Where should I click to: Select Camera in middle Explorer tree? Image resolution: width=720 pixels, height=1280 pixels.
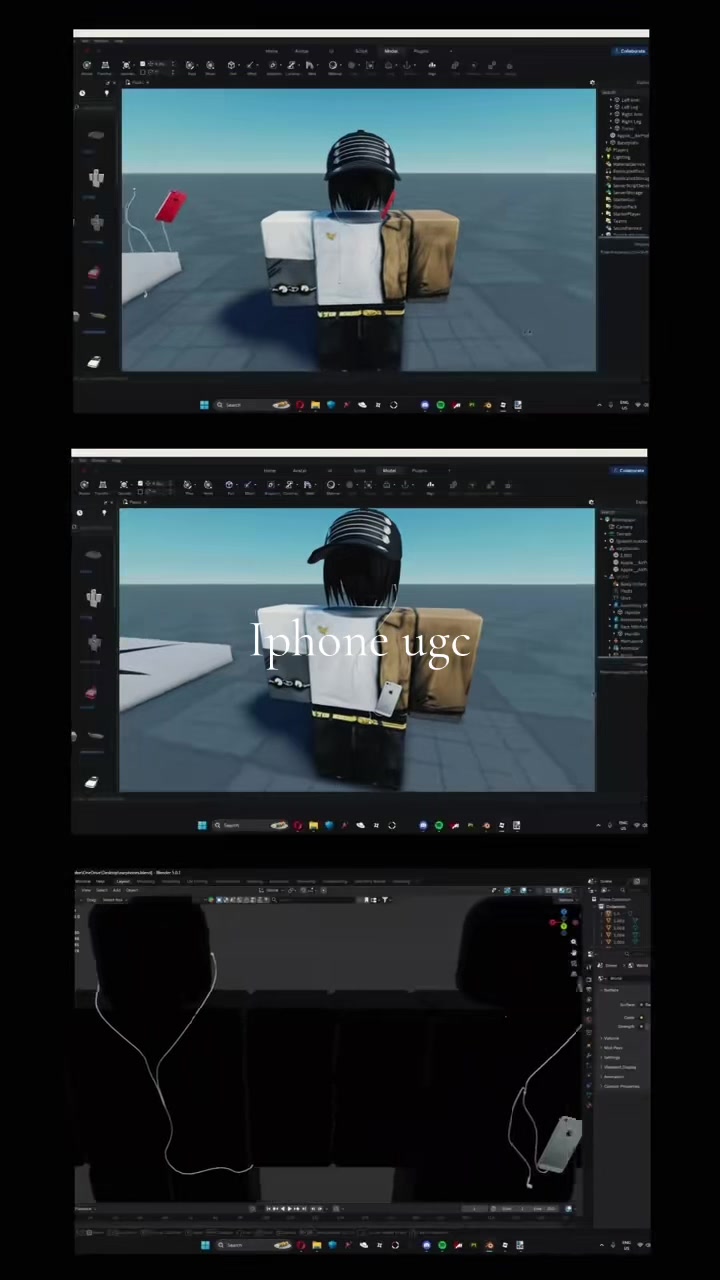click(623, 527)
